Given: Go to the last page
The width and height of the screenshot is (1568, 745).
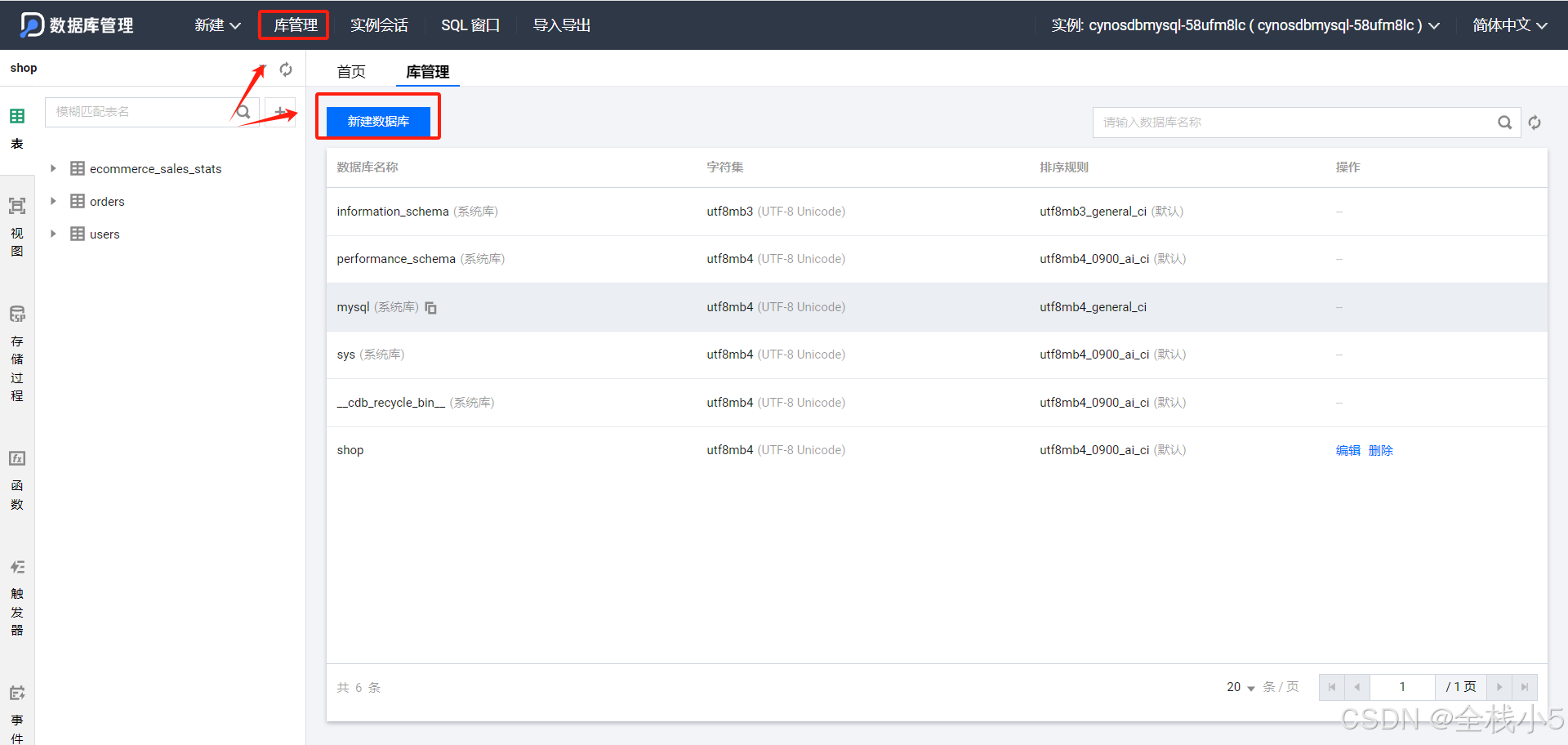Looking at the screenshot, I should point(1525,687).
